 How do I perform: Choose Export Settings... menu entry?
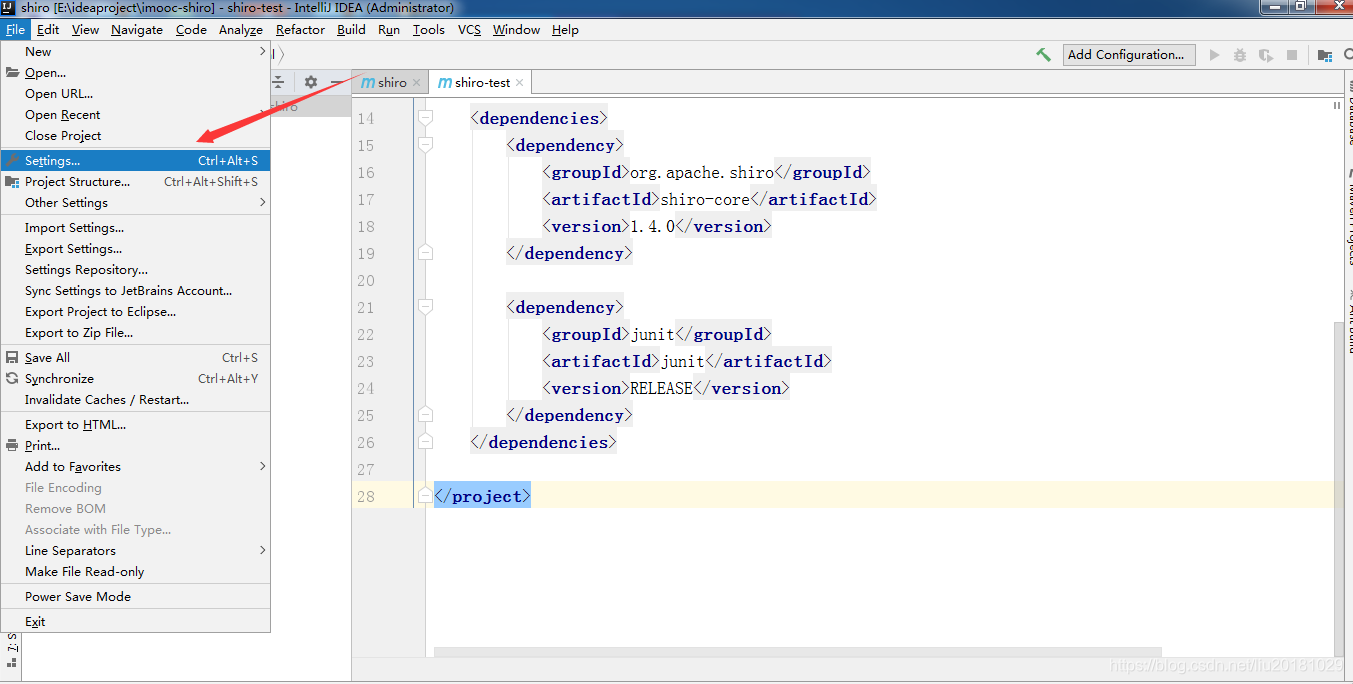(136, 248)
